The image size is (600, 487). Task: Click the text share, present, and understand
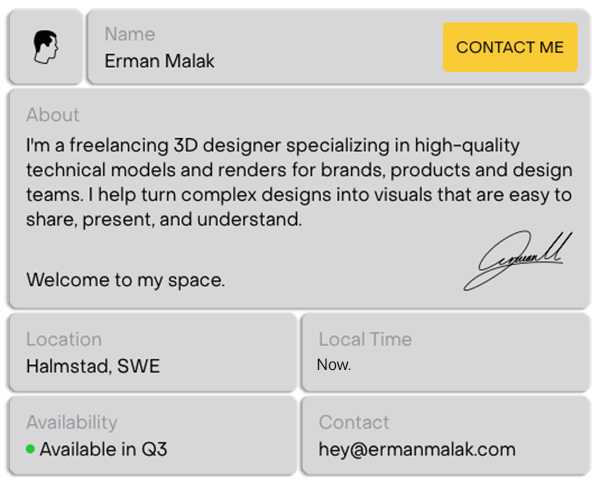[x=164, y=219]
